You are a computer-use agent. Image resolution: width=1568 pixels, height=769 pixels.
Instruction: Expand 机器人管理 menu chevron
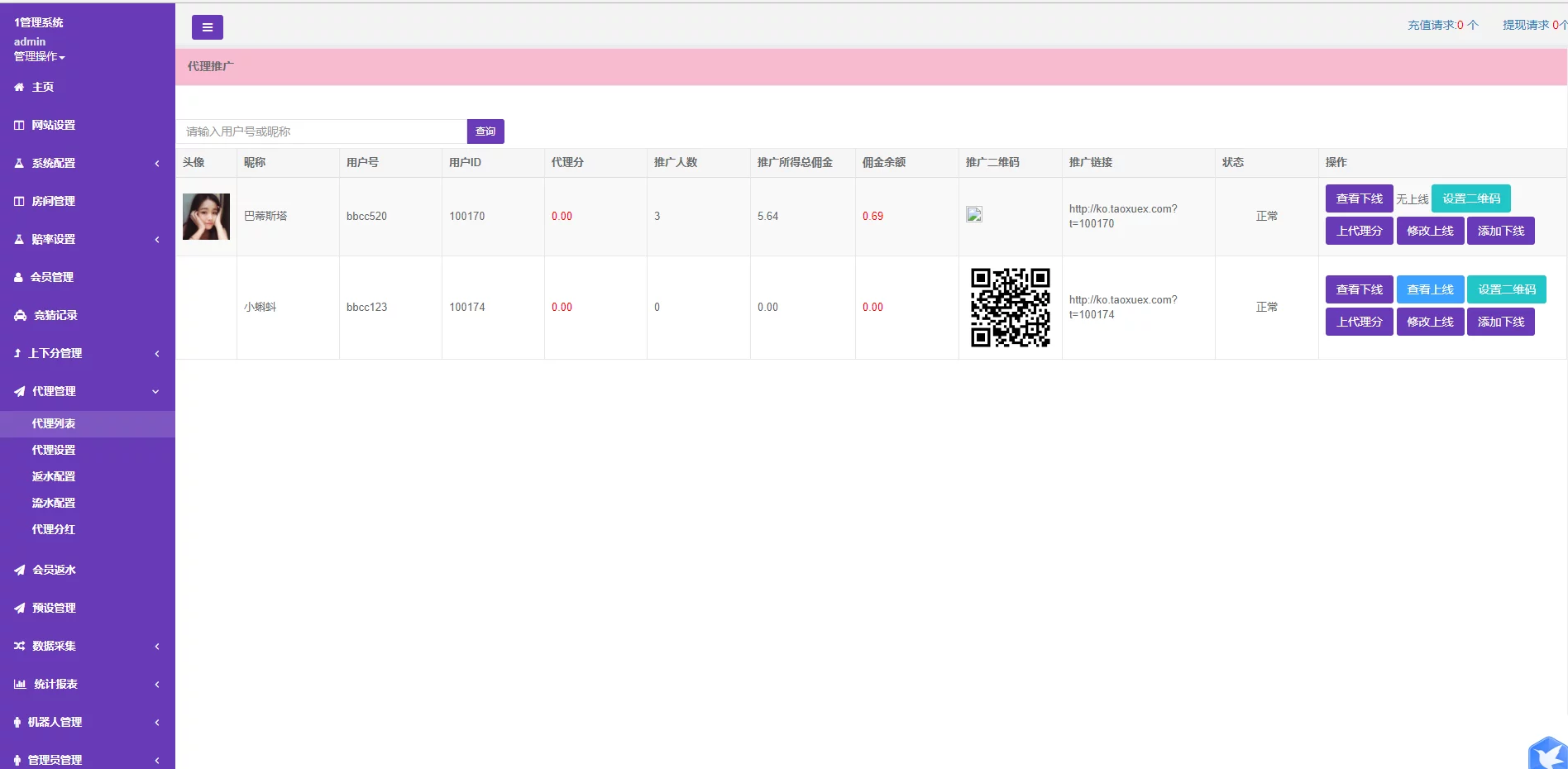pyautogui.click(x=157, y=722)
